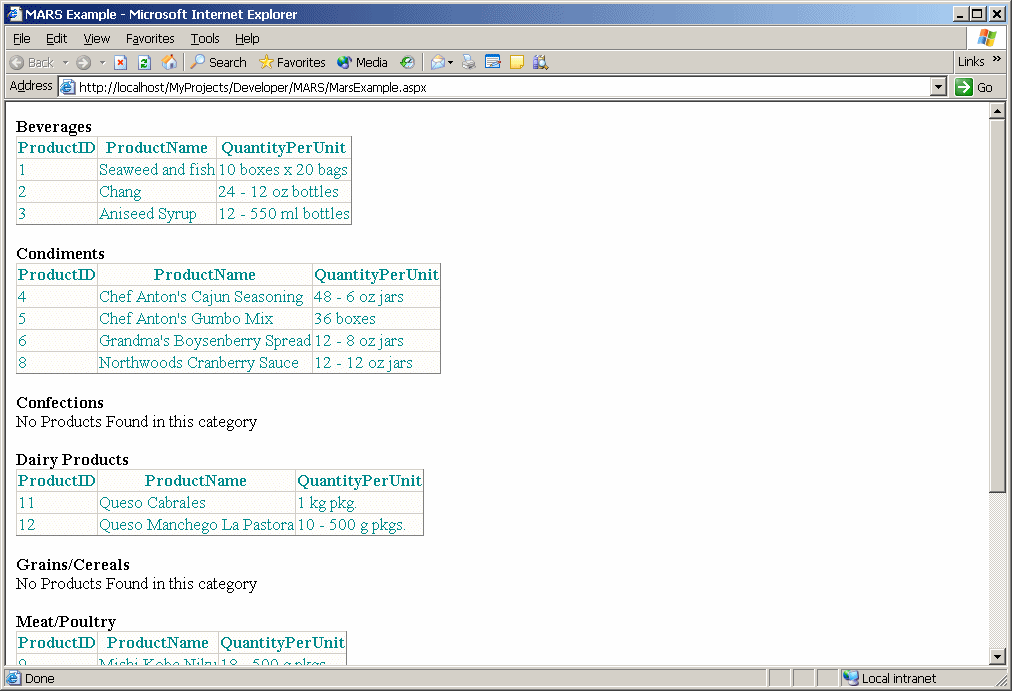Open the Help menu
The width and height of the screenshot is (1012, 691).
247,39
